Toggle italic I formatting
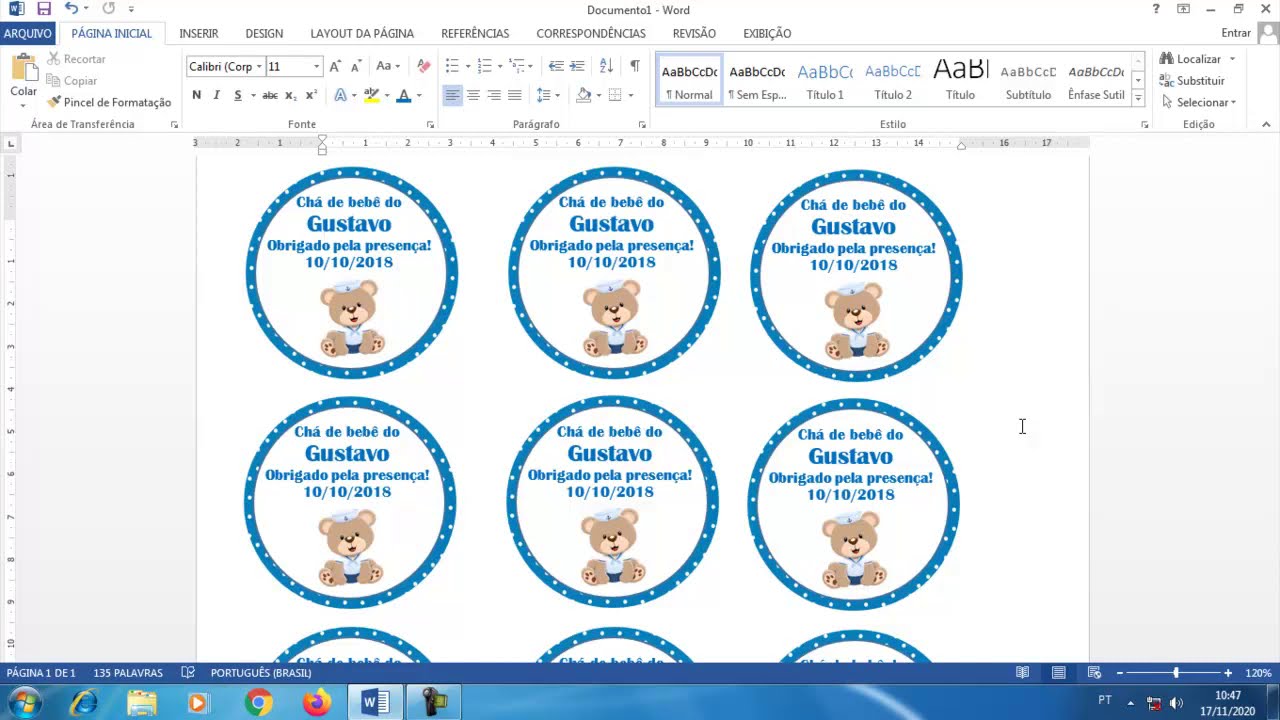This screenshot has width=1280, height=720. click(x=216, y=95)
